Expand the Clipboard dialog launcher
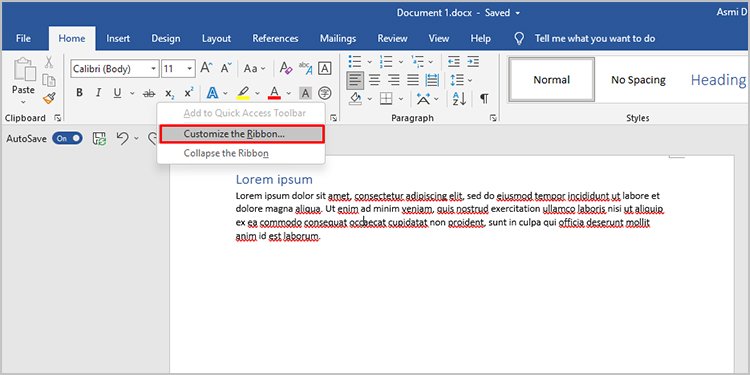The height and width of the screenshot is (375, 750). pyautogui.click(x=58, y=118)
